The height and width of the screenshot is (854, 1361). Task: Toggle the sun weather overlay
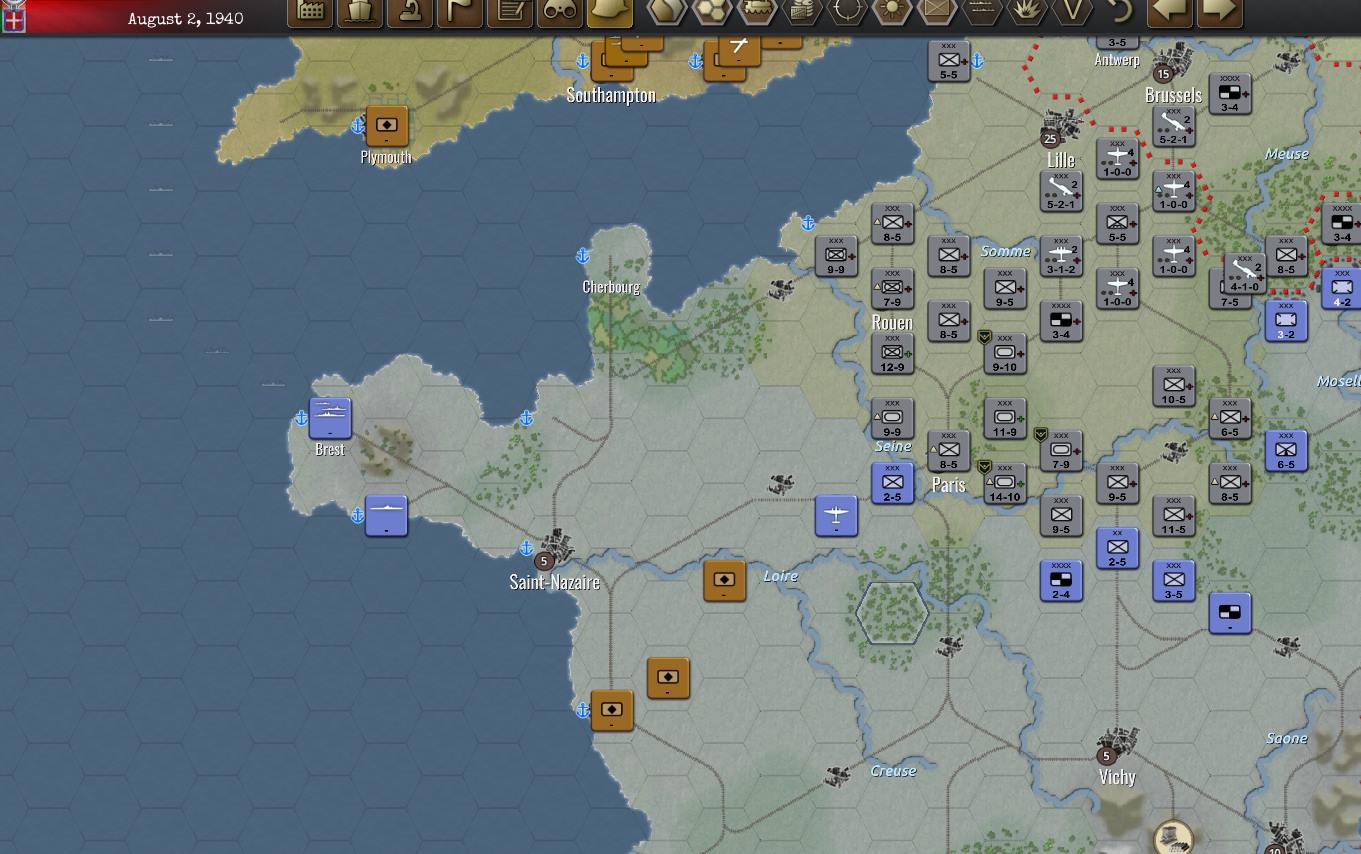[x=892, y=11]
